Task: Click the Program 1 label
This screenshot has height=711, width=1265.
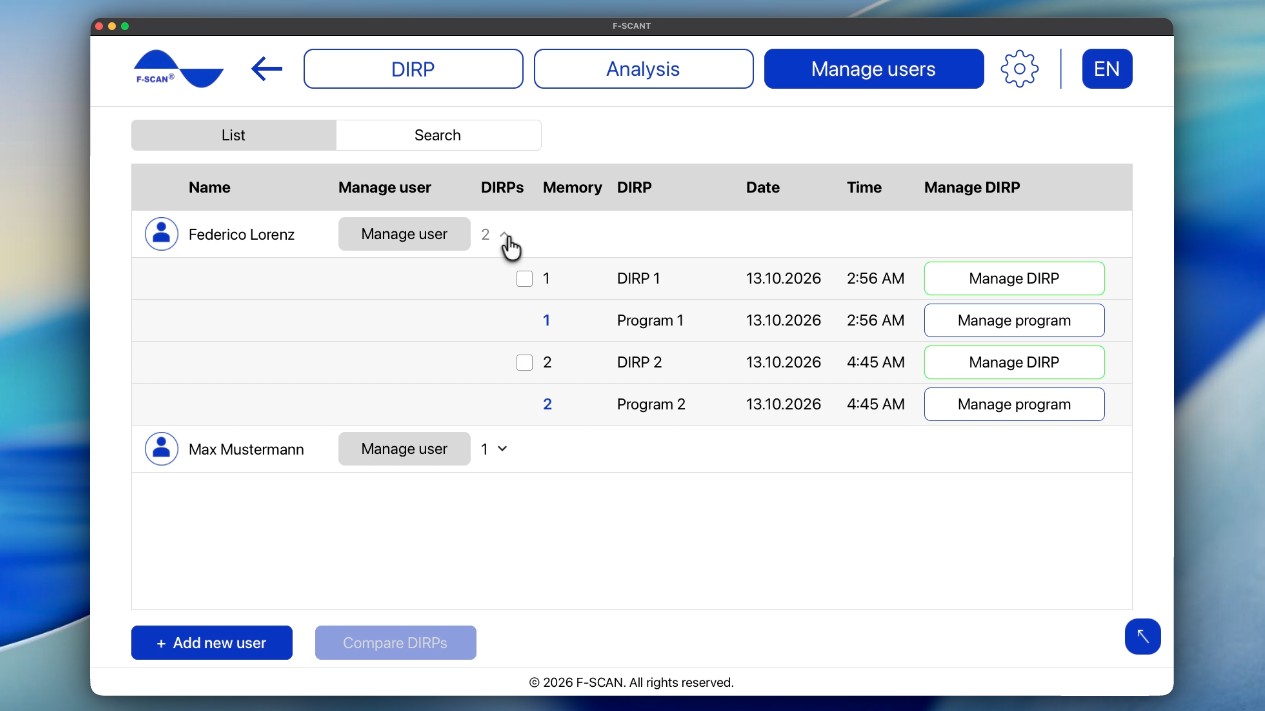Action: (650, 321)
